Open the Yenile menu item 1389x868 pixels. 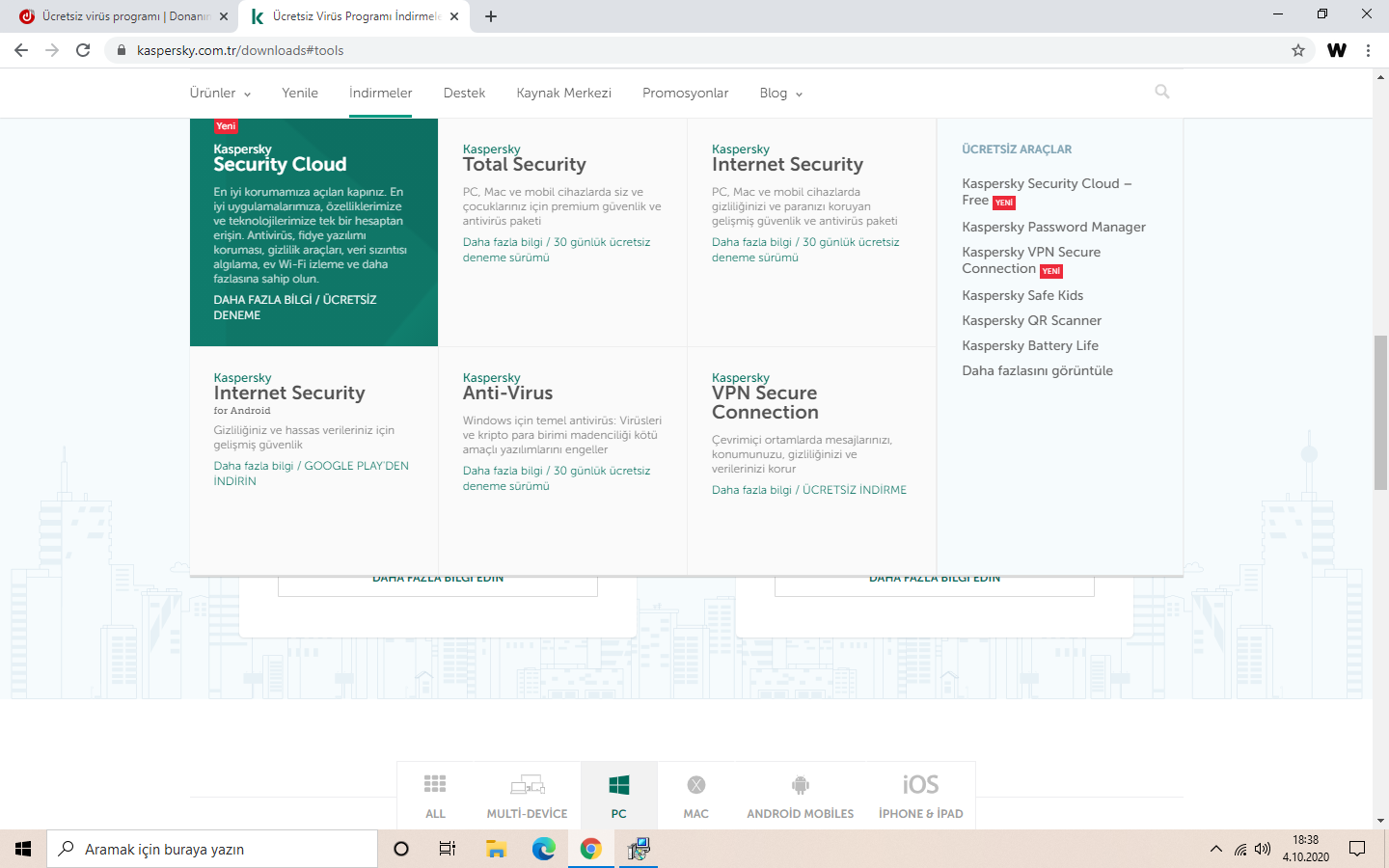[x=300, y=93]
